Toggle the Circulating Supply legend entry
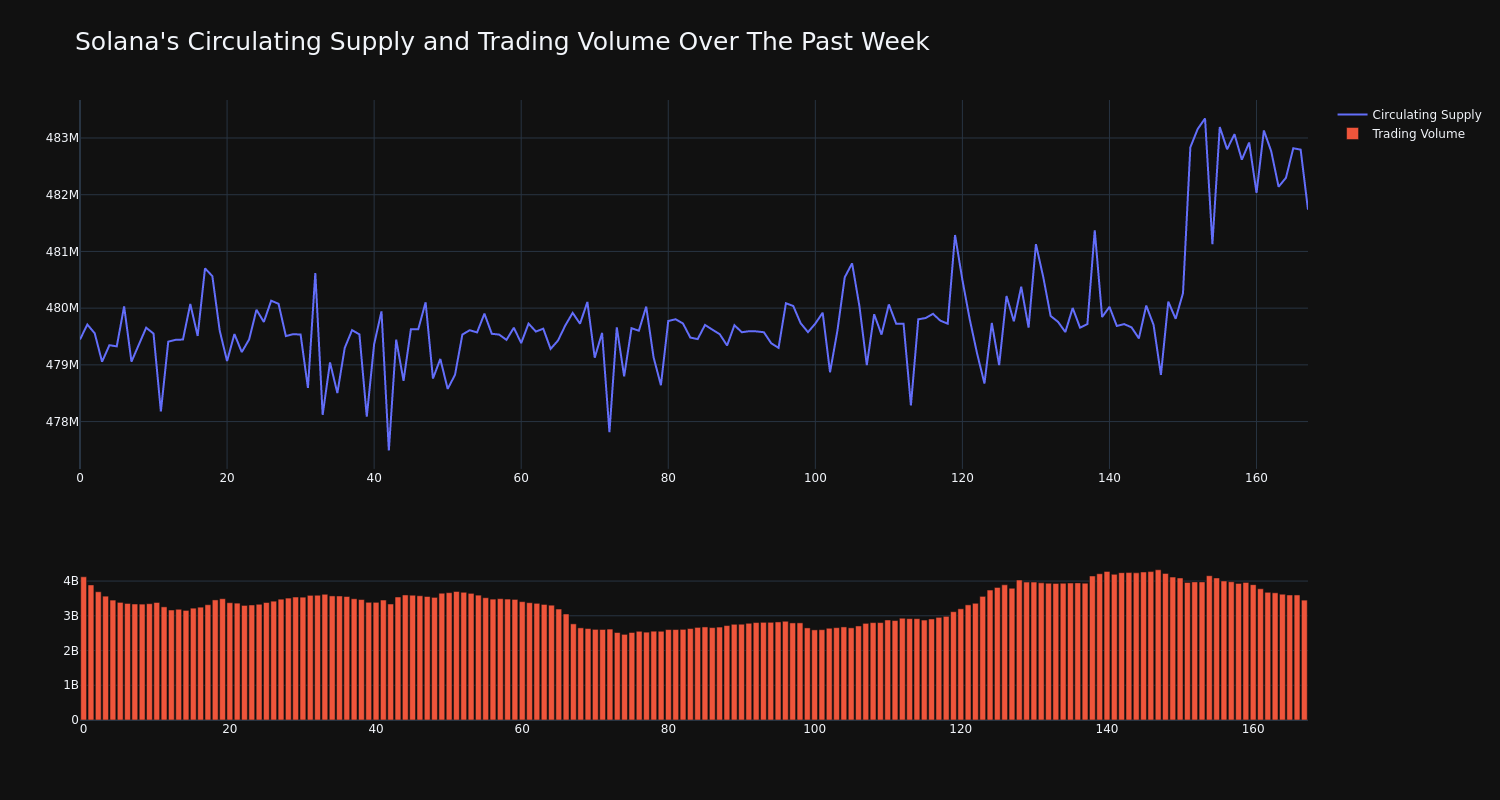This screenshot has height=800, width=1500. 1409,115
